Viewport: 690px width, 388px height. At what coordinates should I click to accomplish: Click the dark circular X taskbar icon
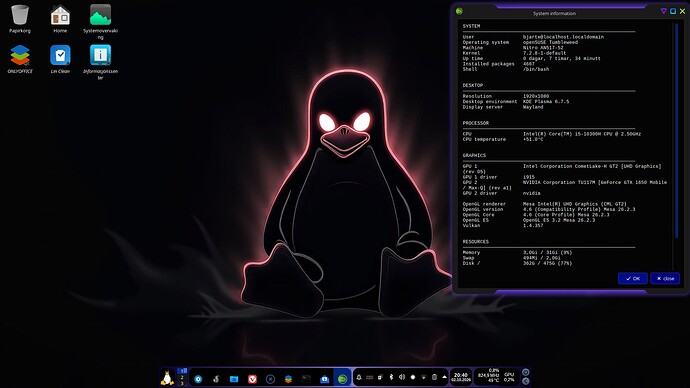[x=270, y=379]
